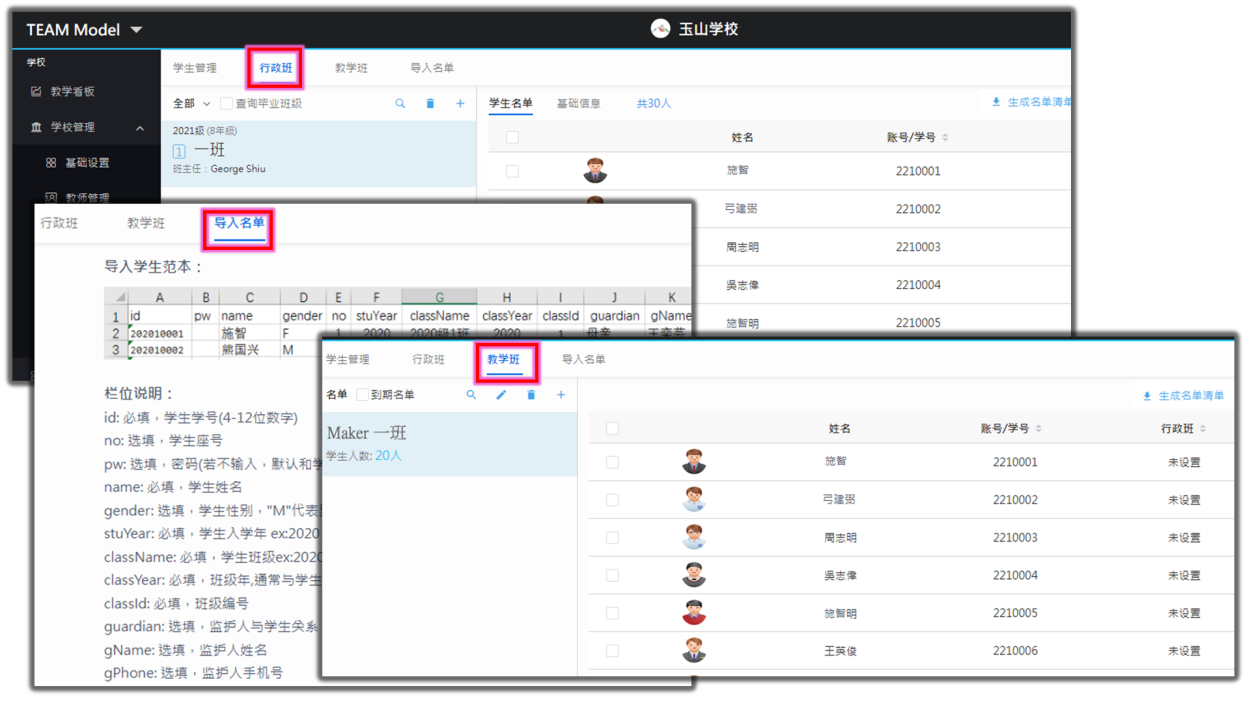The width and height of the screenshot is (1250, 703).
Task: Click 生成名单清单 in the 教学班 window
Action: click(1183, 396)
